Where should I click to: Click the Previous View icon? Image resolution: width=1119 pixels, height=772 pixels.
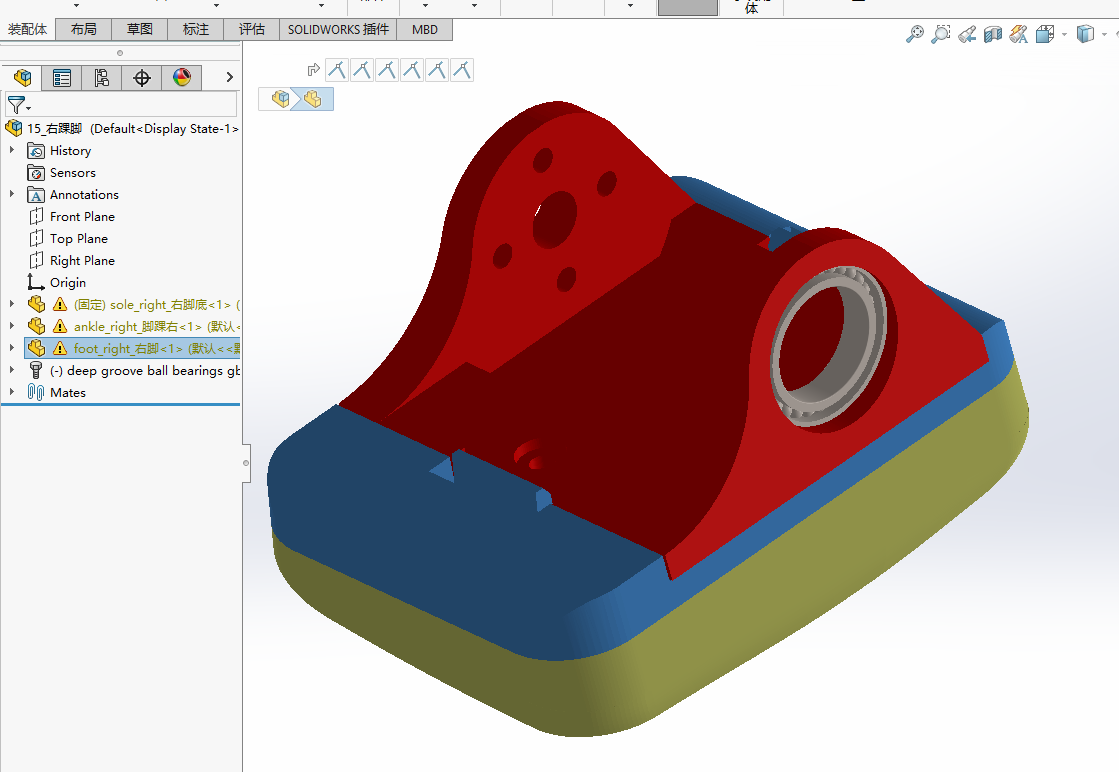tap(967, 34)
